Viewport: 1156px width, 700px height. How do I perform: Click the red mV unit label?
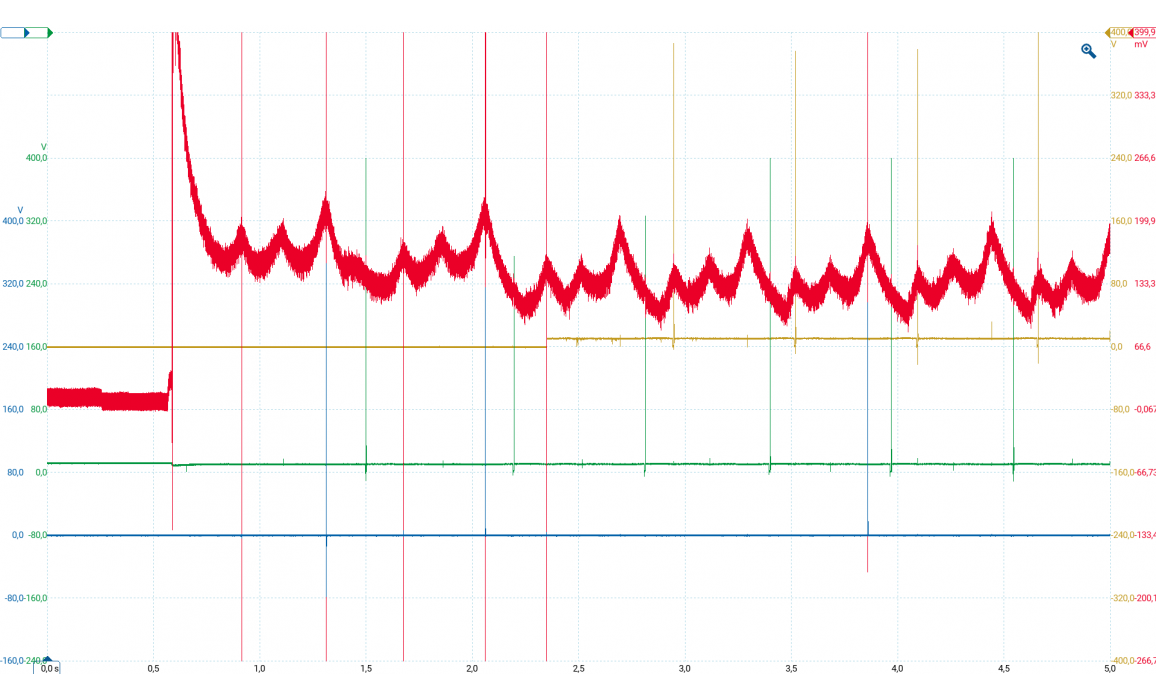point(1140,45)
